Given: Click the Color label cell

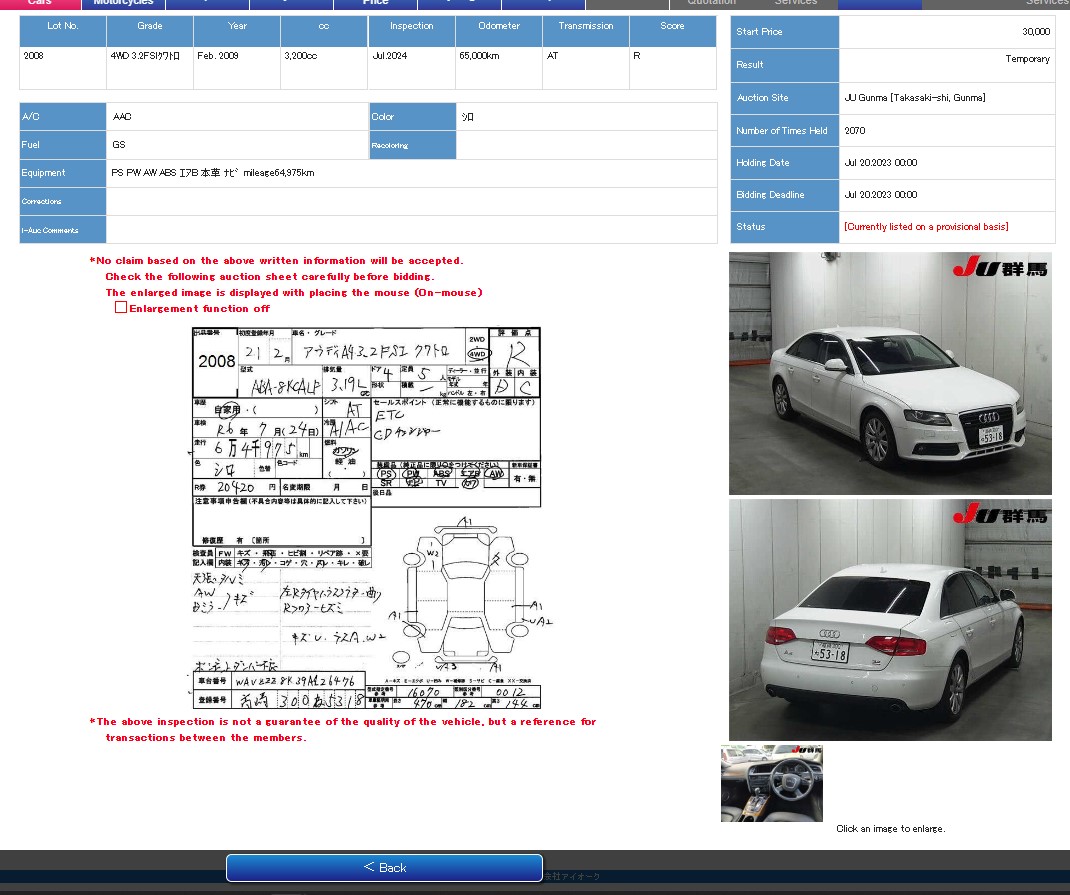Looking at the screenshot, I should click(413, 117).
